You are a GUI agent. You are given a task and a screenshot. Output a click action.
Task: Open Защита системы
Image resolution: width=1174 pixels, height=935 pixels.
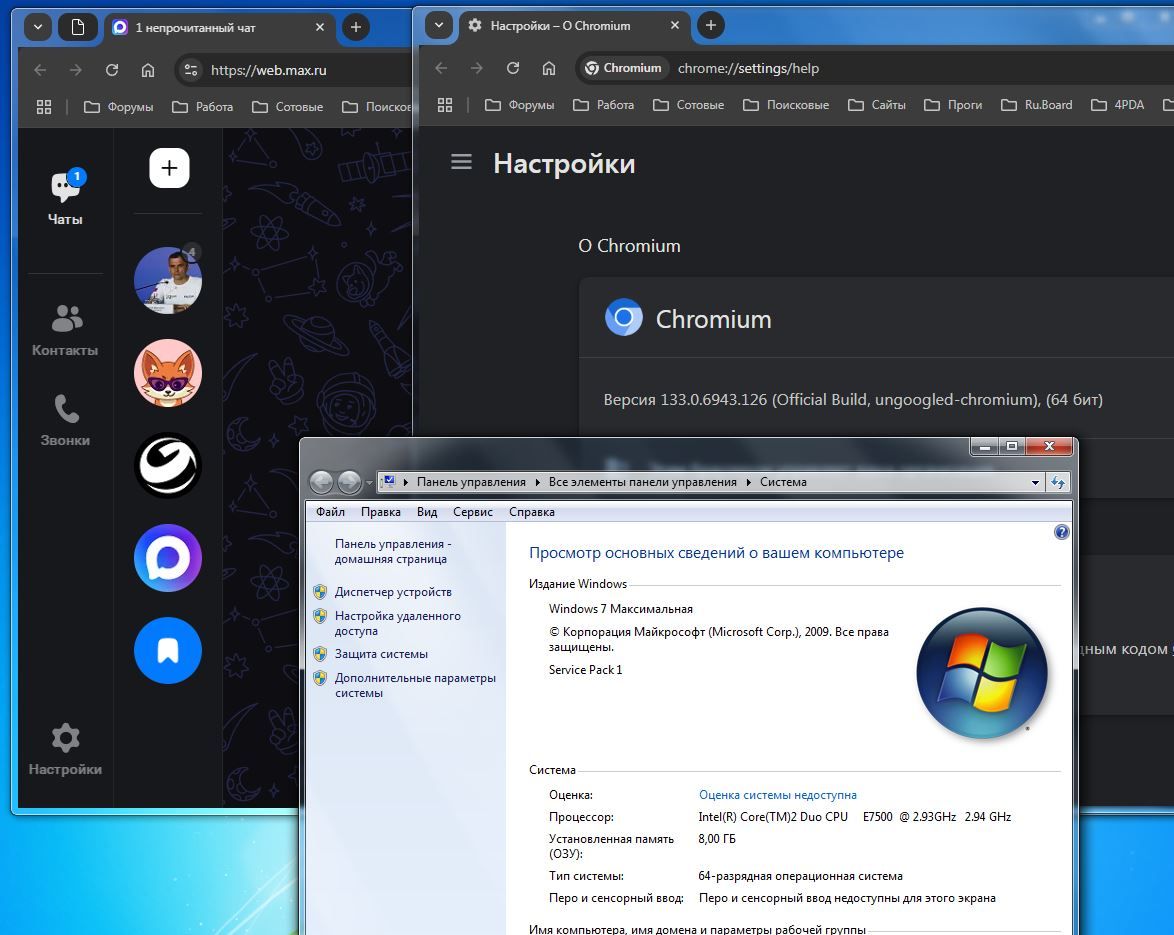tap(381, 654)
